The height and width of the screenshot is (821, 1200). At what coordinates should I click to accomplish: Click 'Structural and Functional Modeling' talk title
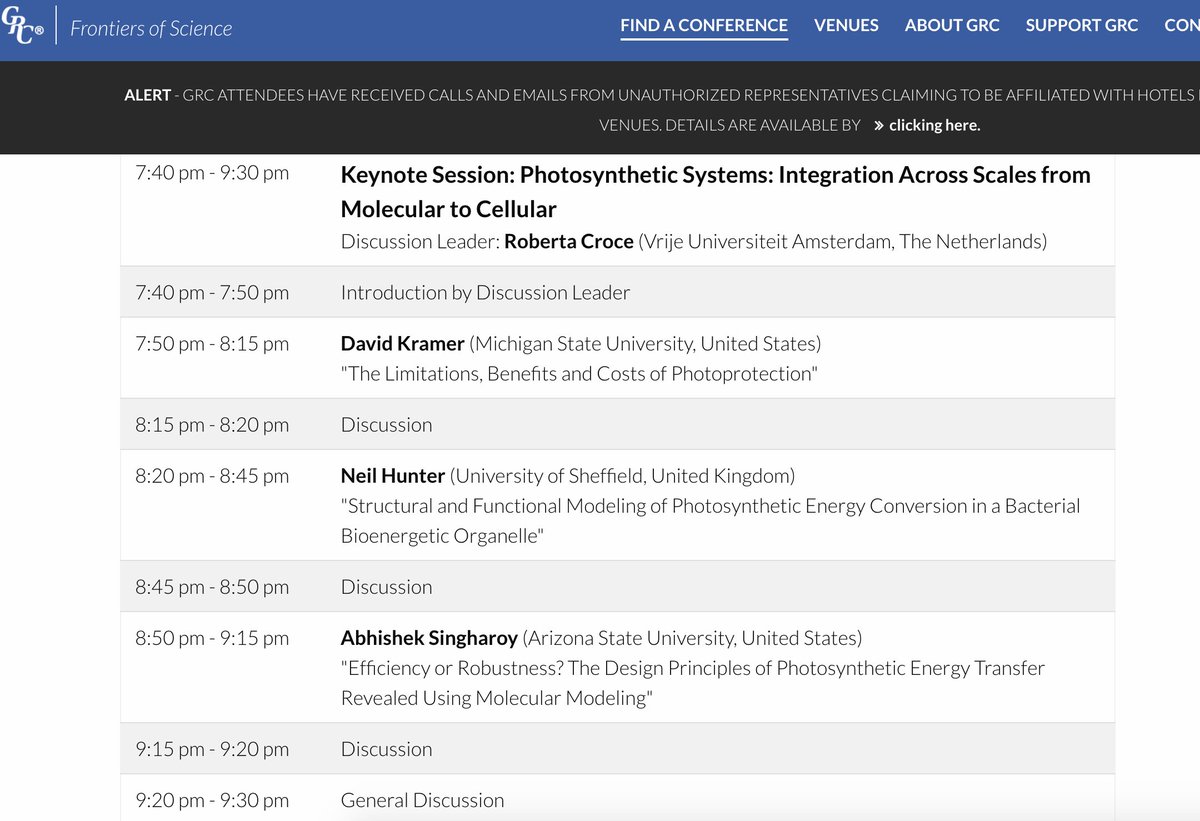(x=711, y=521)
